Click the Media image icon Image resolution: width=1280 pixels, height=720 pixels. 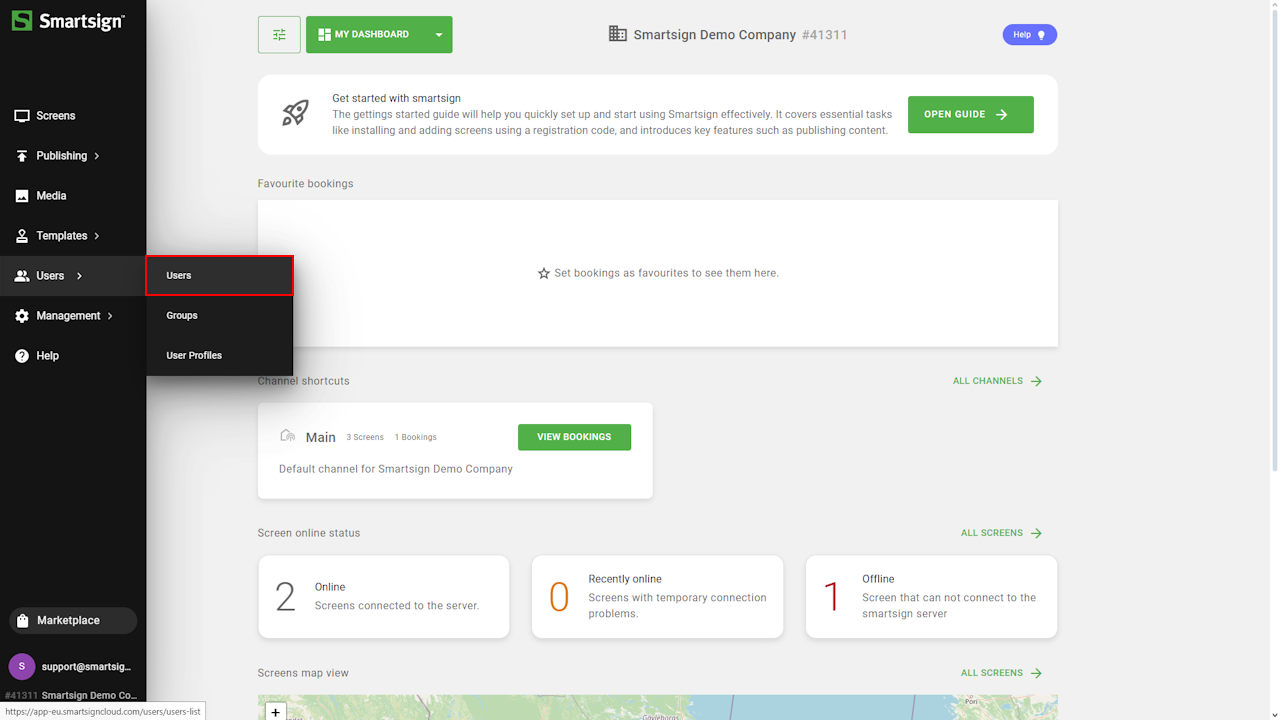coord(22,196)
